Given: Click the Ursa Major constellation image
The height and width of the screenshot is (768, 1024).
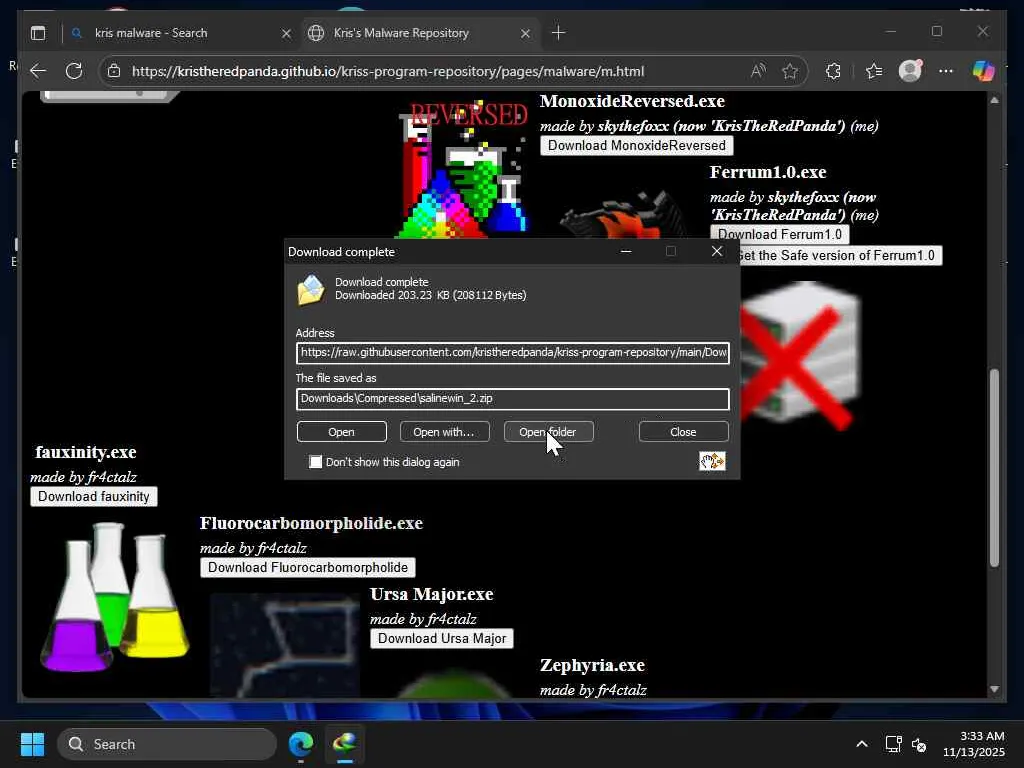Looking at the screenshot, I should click(x=284, y=645).
